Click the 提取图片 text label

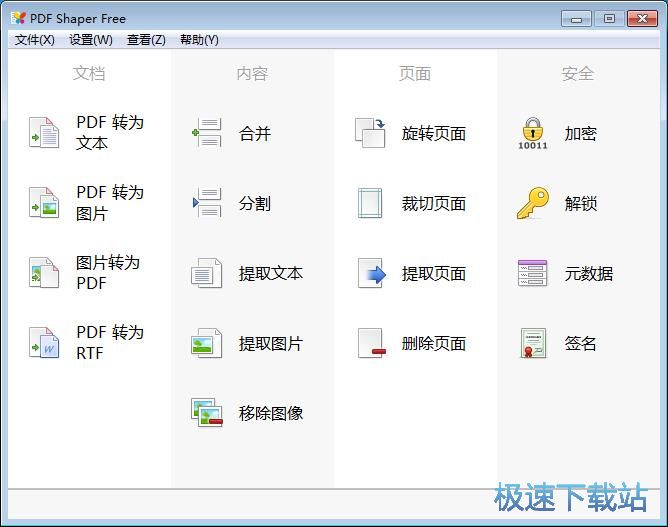click(x=271, y=343)
